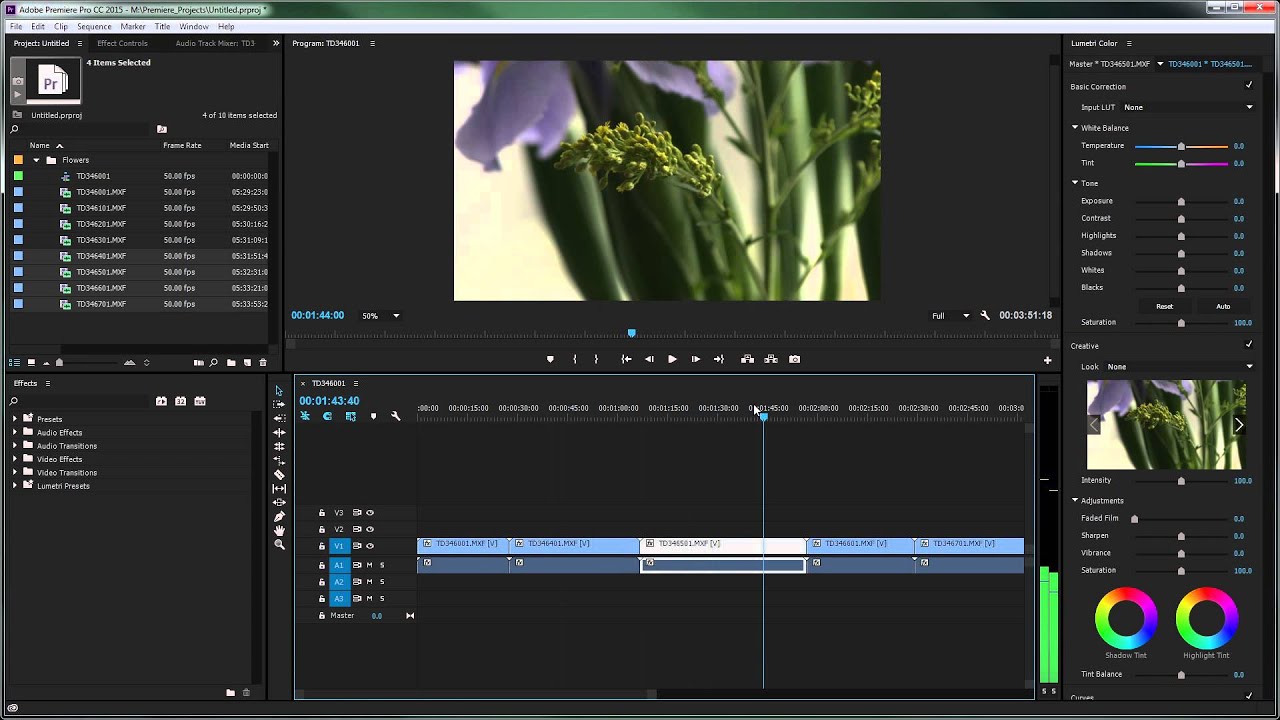Image resolution: width=1280 pixels, height=720 pixels.
Task: Open timeline display settings wrench
Action: point(395,416)
